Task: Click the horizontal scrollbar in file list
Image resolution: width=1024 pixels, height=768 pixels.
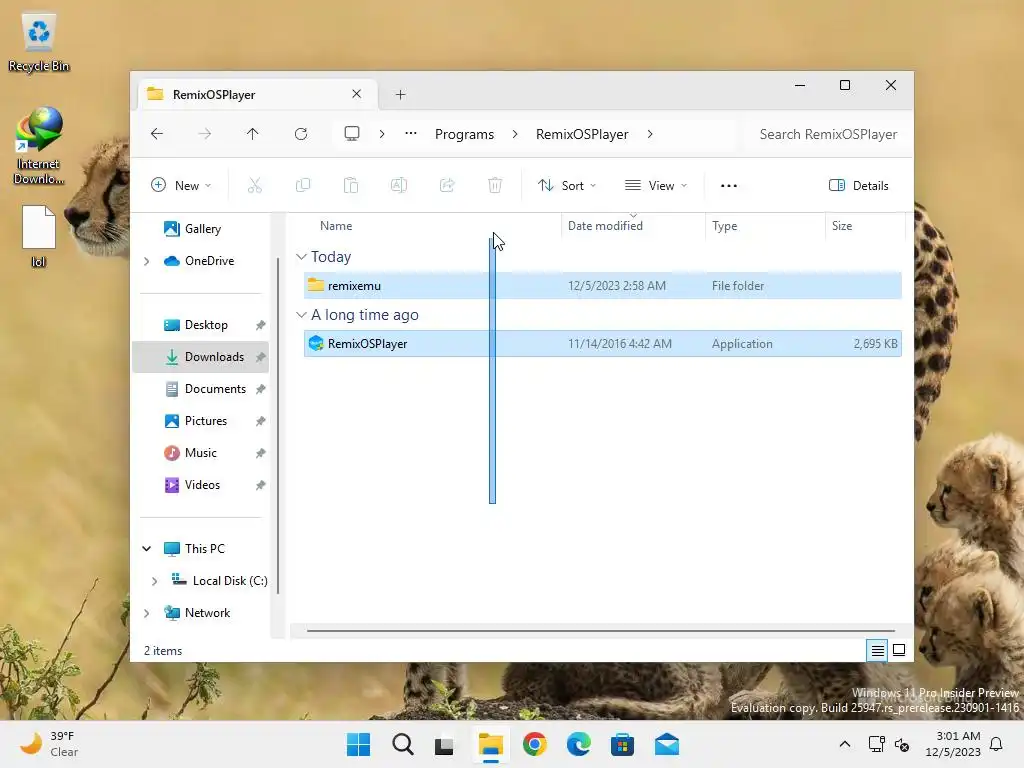Action: pos(601,631)
